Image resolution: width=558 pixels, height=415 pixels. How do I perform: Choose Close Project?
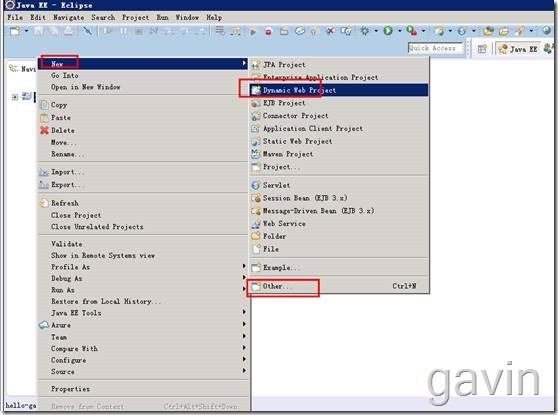click(x=76, y=215)
